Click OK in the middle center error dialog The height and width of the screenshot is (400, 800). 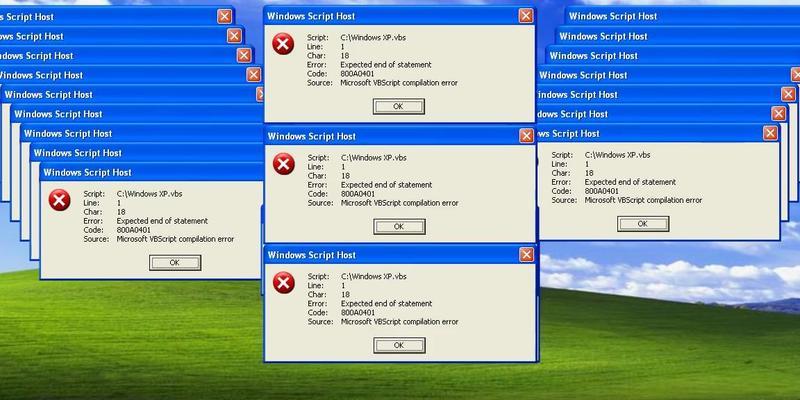(x=399, y=227)
